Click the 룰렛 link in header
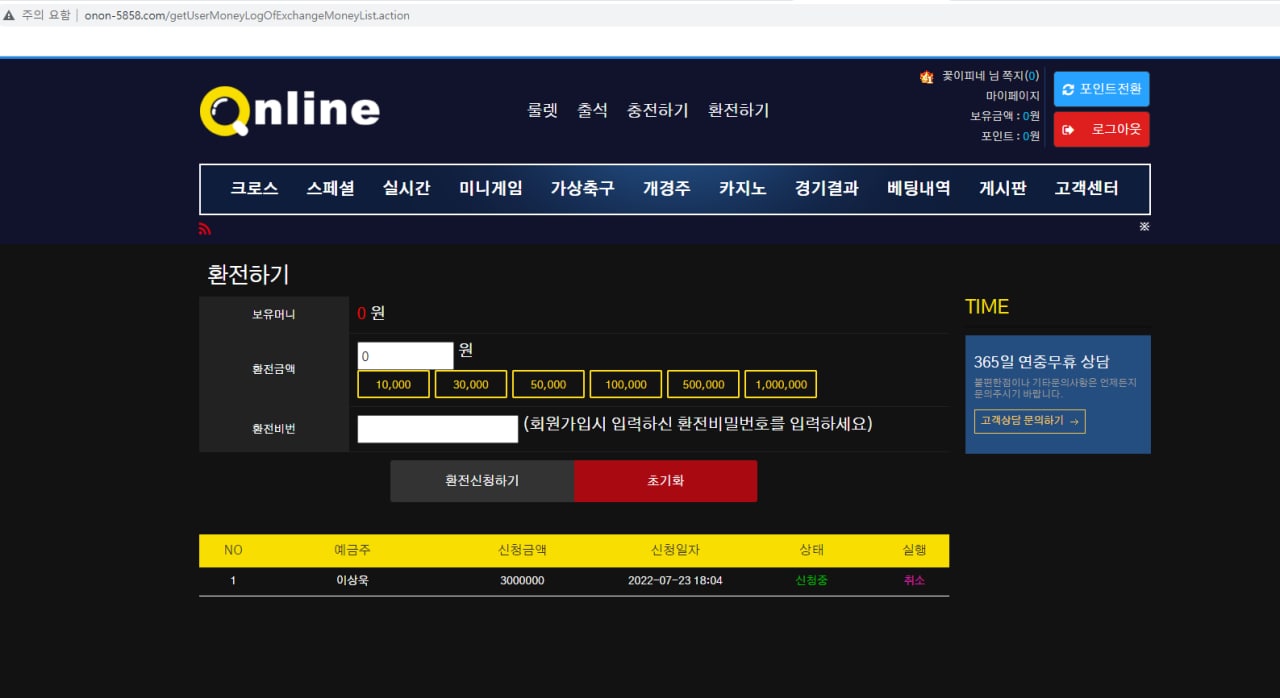Viewport: 1280px width, 698px height. click(542, 110)
